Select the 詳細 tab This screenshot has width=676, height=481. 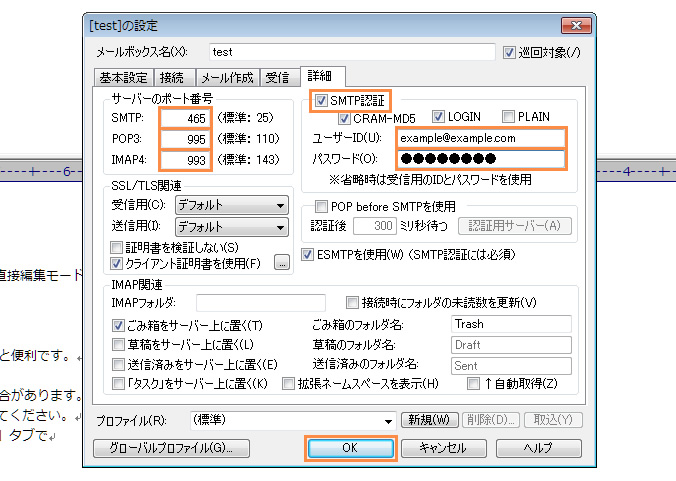(322, 76)
